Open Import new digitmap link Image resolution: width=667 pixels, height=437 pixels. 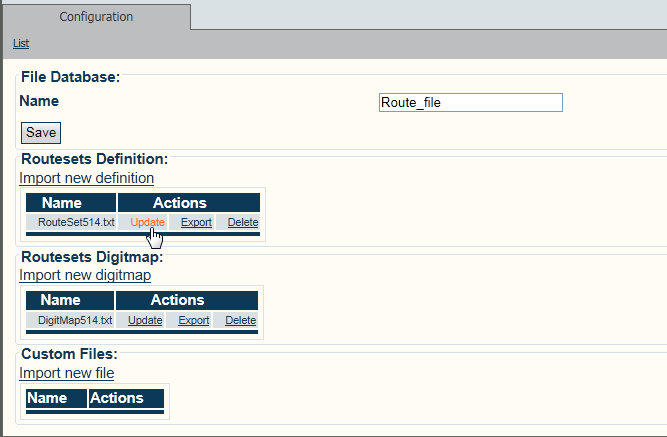(85, 275)
